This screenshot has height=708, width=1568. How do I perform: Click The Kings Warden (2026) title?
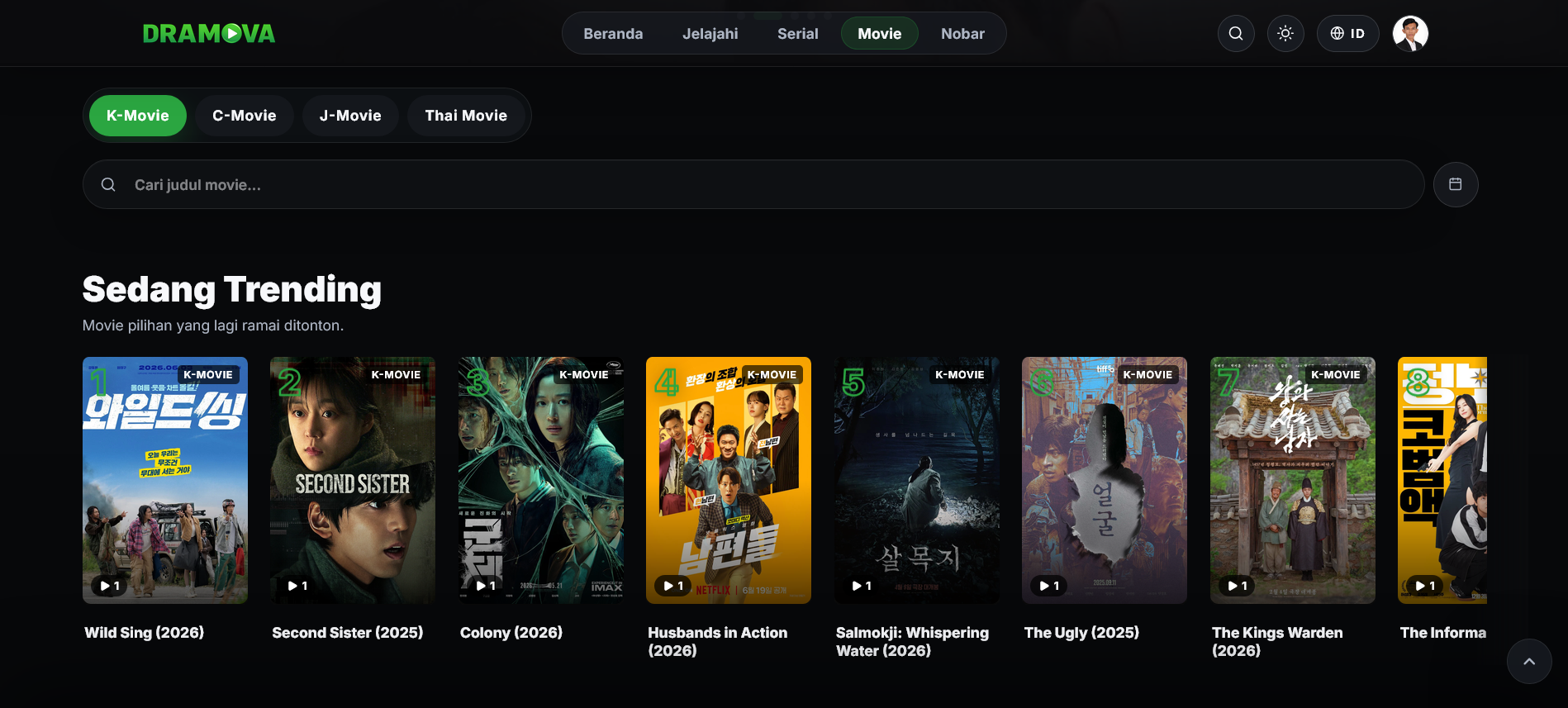click(x=1277, y=642)
